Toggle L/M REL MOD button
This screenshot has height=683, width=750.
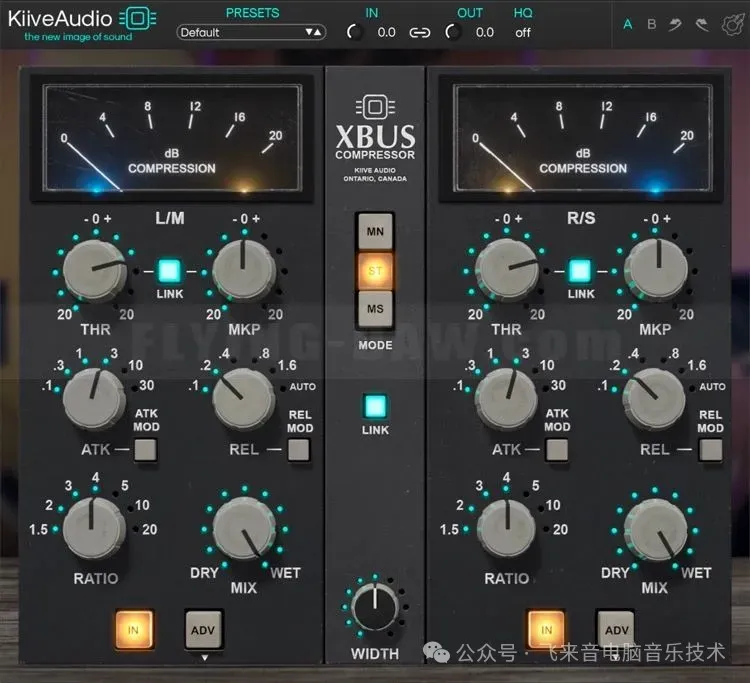298,450
